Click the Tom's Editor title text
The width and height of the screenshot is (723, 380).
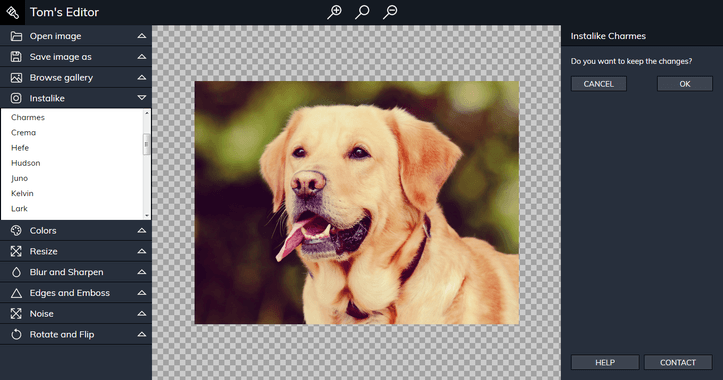[64, 12]
